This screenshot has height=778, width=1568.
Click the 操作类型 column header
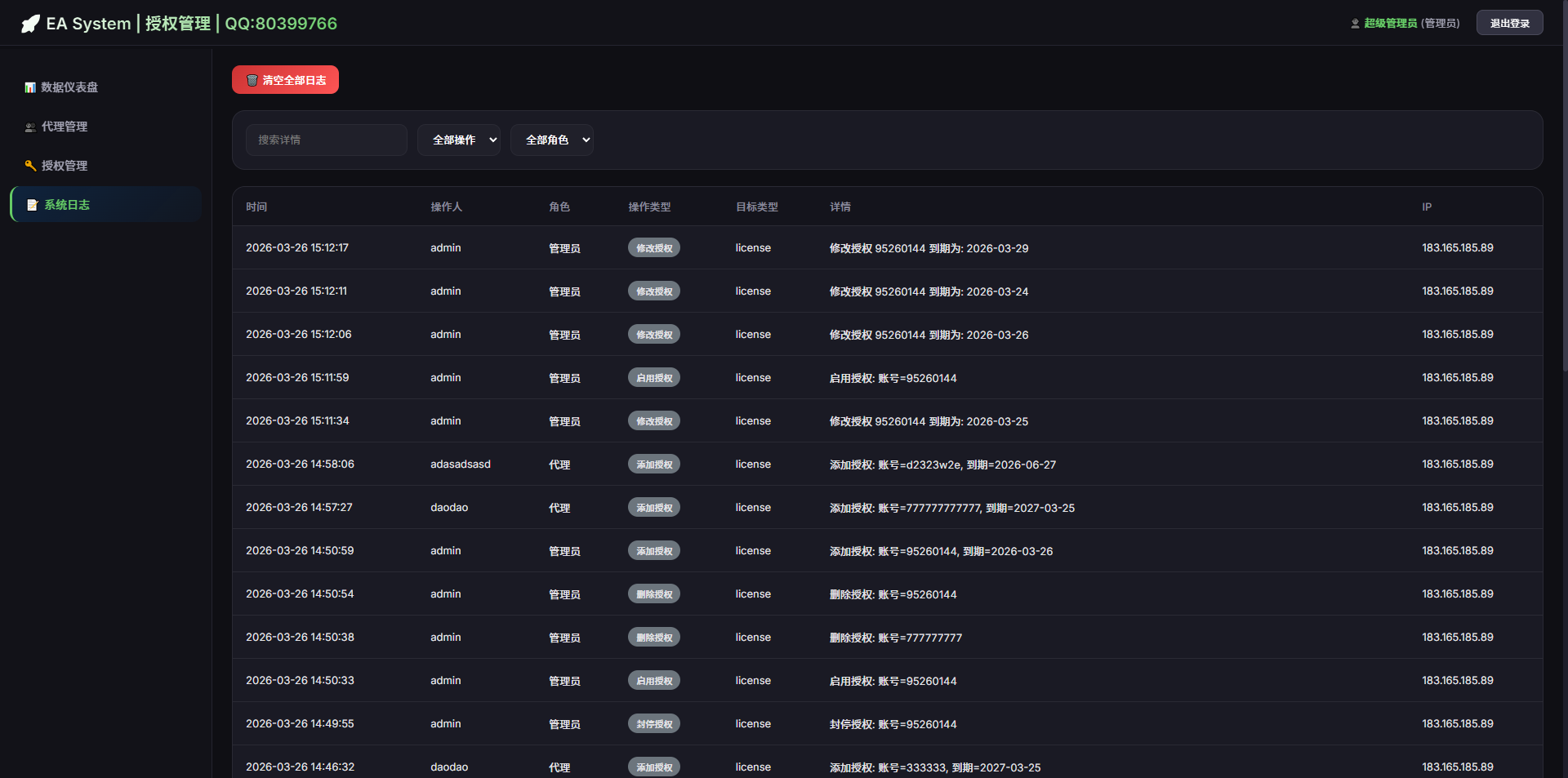pyautogui.click(x=649, y=207)
